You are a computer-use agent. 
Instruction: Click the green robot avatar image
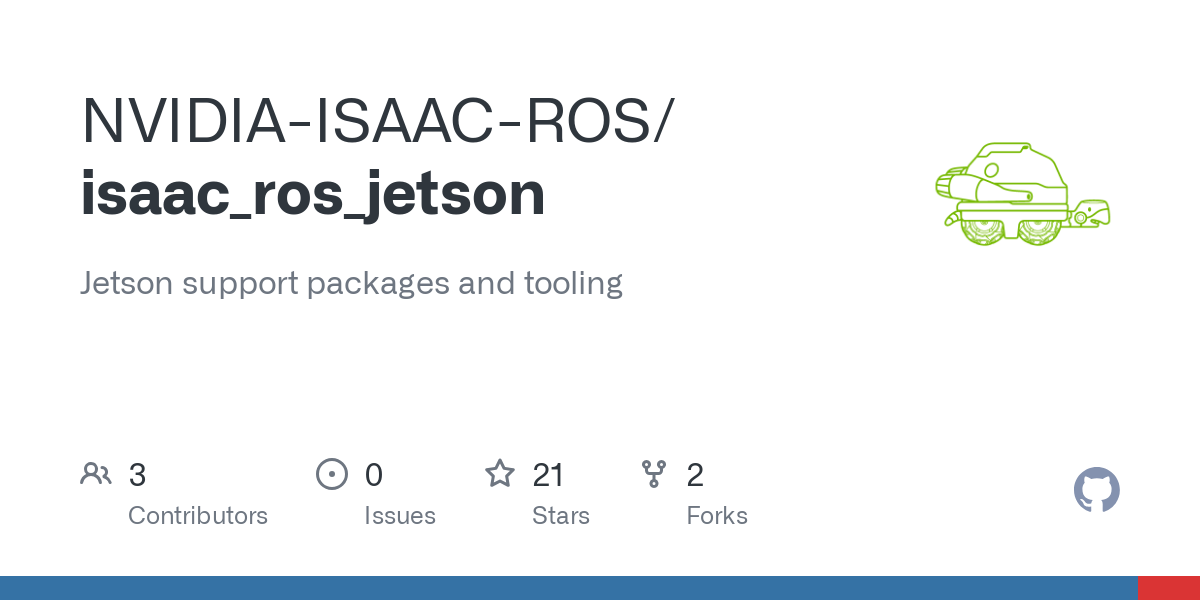[x=1022, y=194]
